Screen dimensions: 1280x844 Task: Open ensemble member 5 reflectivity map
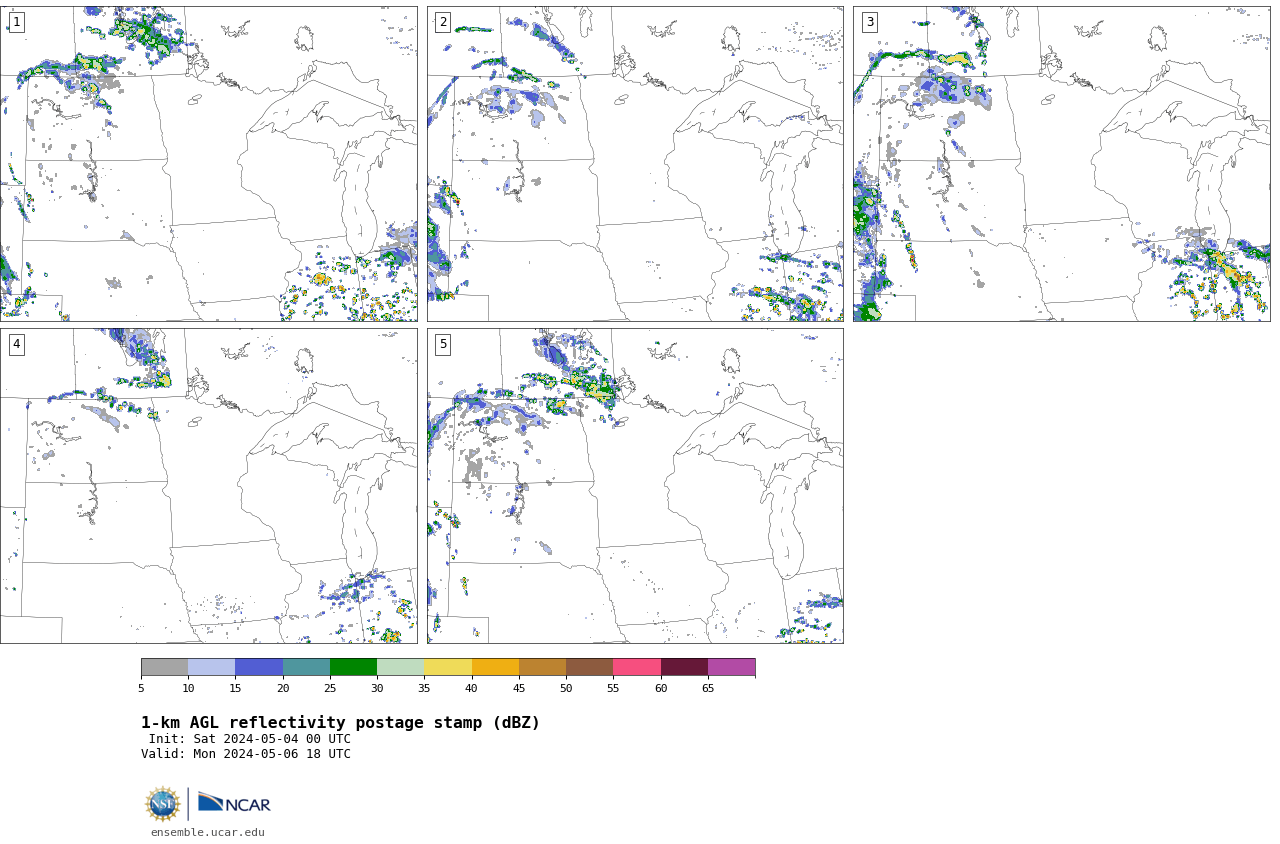635,486
